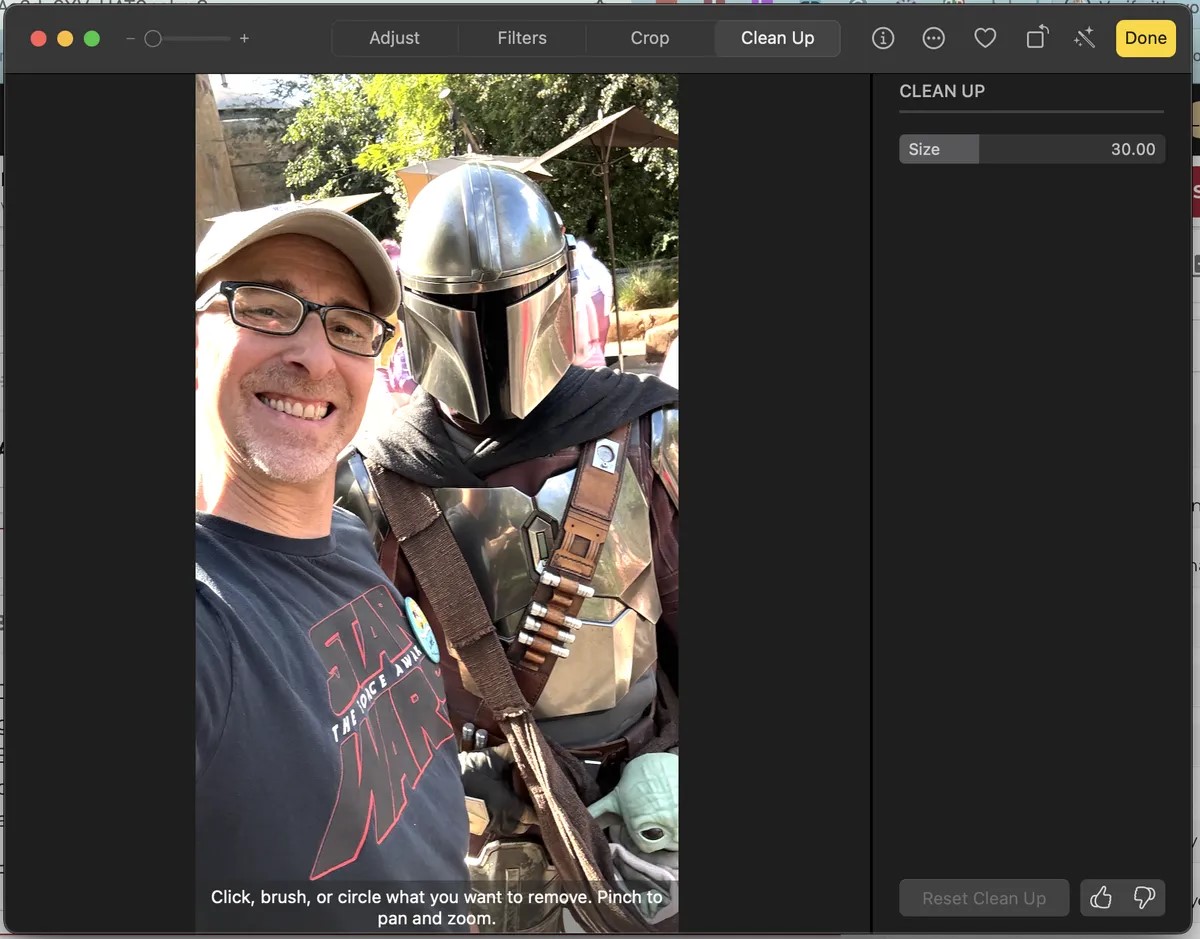Click the zoom out minus icon

130,39
